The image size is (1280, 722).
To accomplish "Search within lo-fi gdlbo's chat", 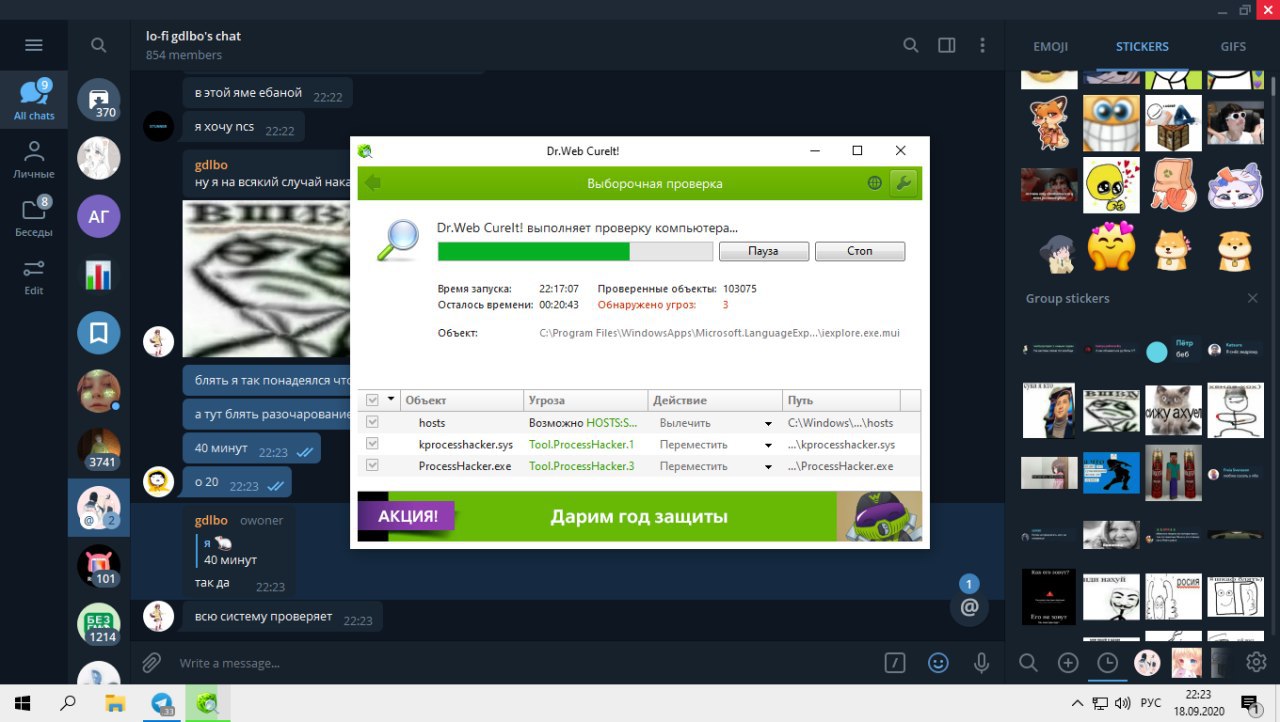I will pyautogui.click(x=910, y=45).
